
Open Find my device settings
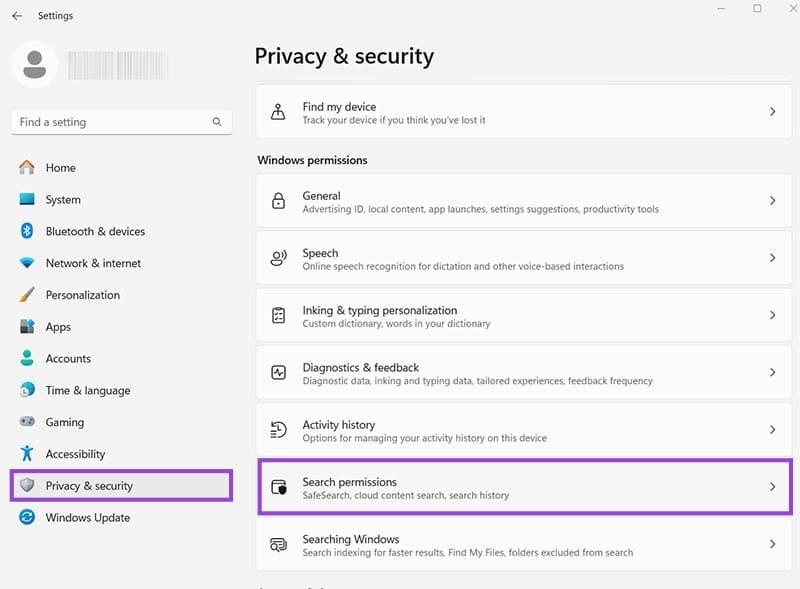point(523,112)
